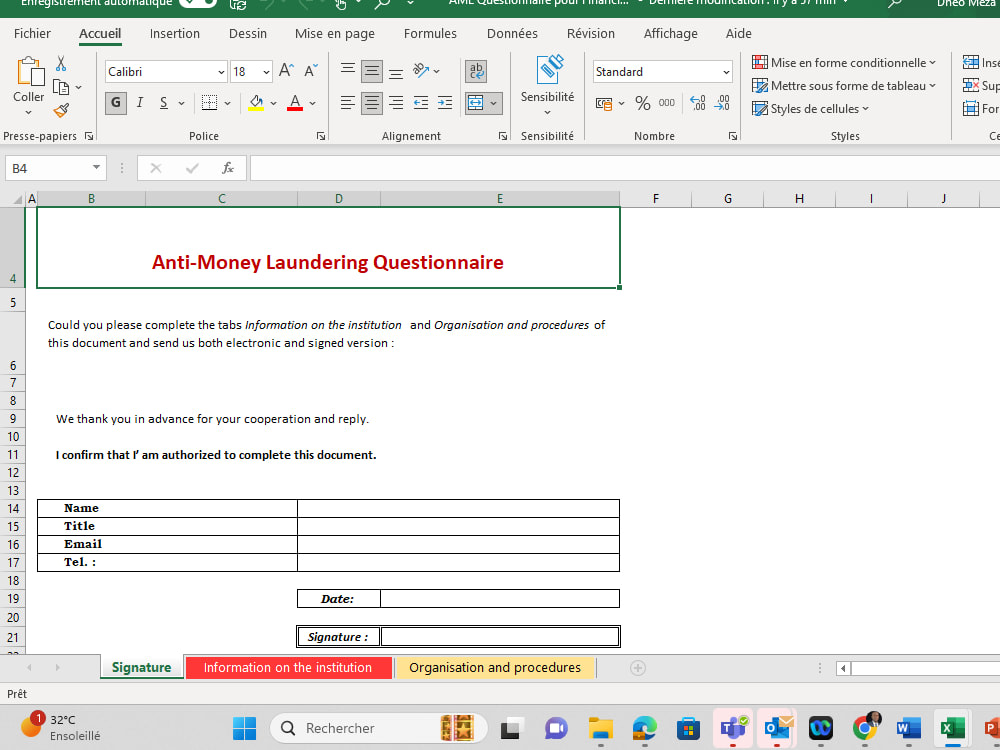
Task: Toggle bold with the G button
Action: tap(115, 103)
